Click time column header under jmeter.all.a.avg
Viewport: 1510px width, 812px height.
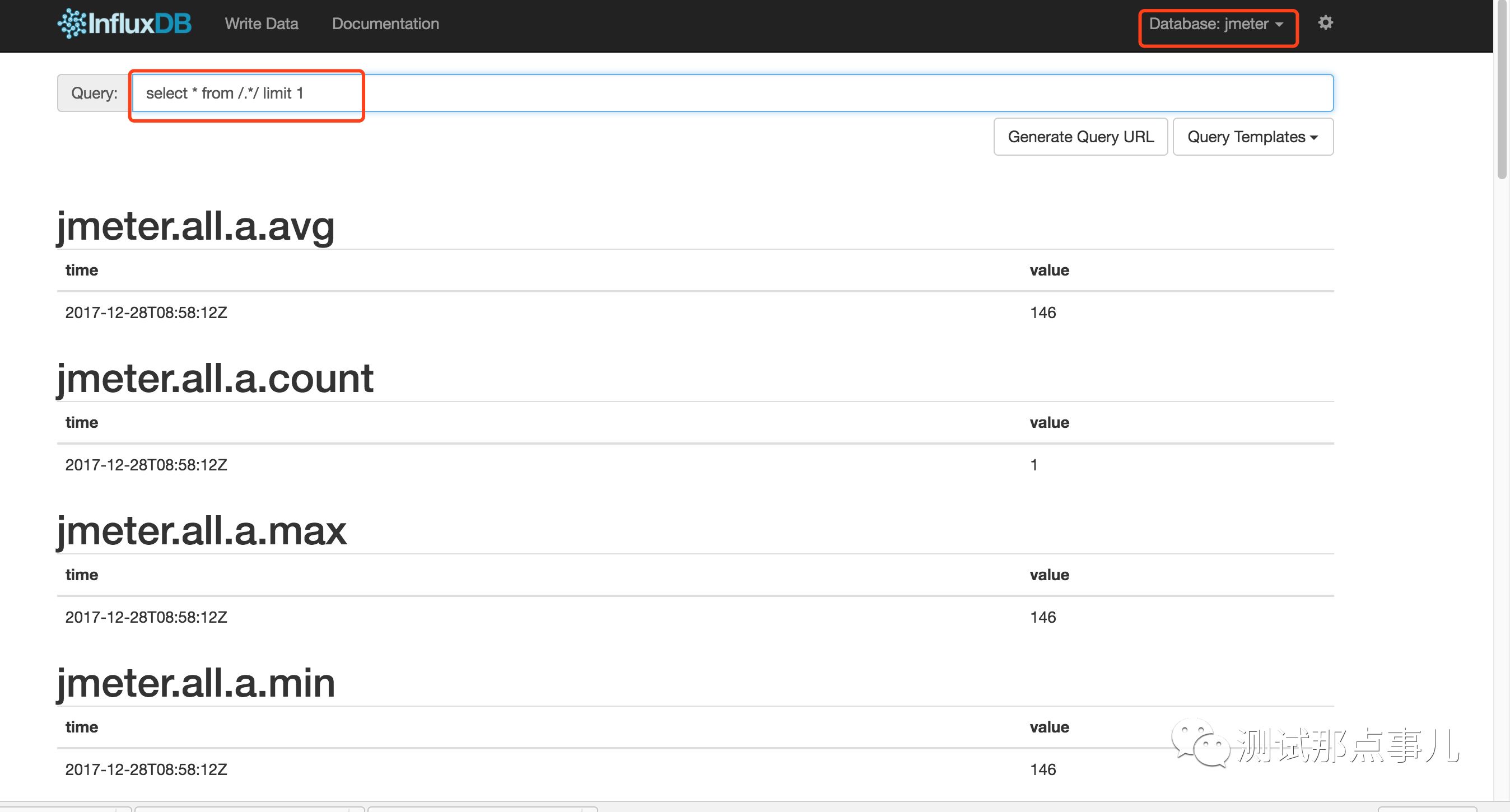click(81, 270)
